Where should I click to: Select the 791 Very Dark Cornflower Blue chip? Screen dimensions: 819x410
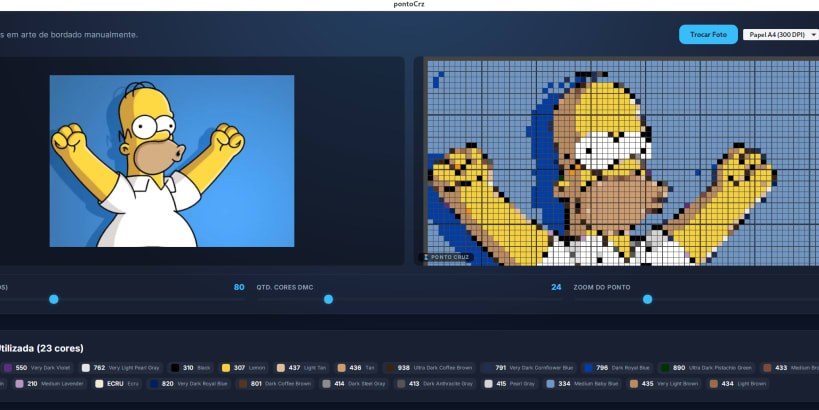529,368
